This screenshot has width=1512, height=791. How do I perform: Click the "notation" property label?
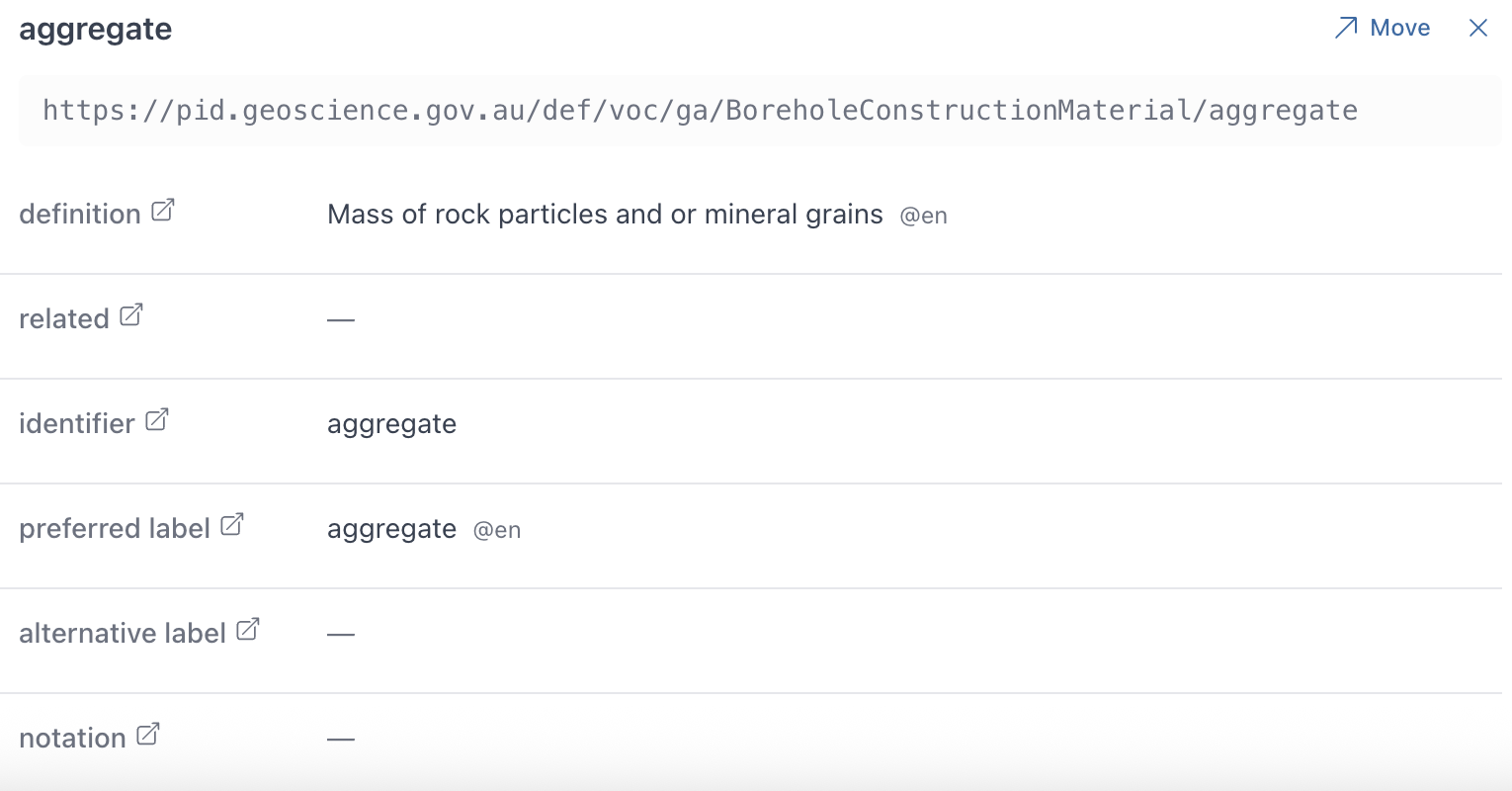coord(72,739)
